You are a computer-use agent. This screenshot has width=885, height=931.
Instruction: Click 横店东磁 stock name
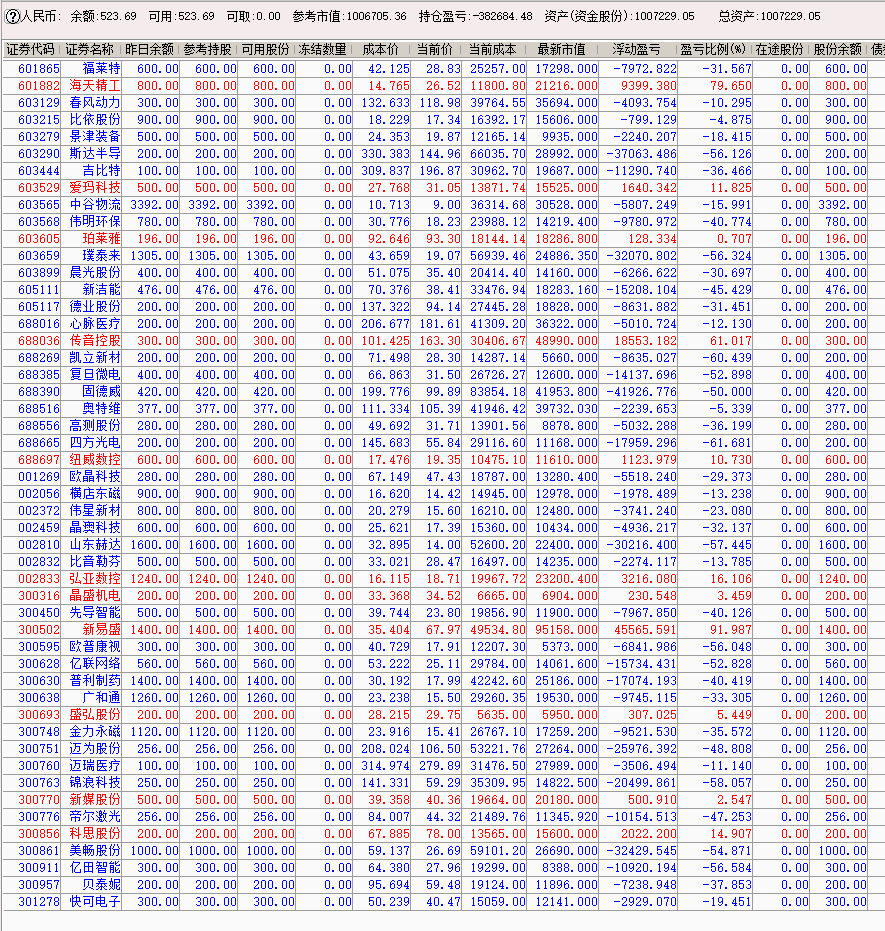[94, 494]
